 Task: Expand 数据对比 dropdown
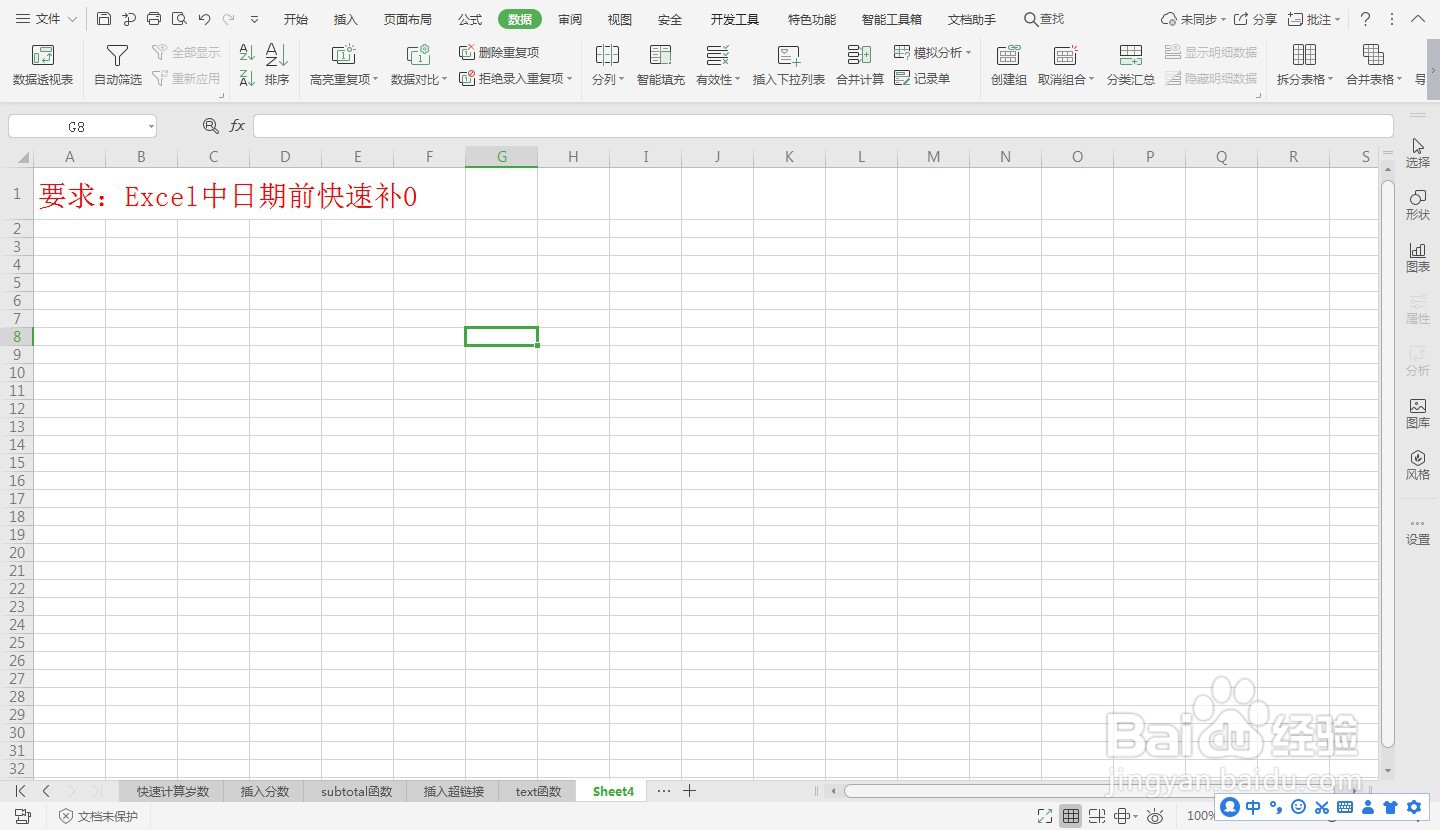tap(445, 80)
